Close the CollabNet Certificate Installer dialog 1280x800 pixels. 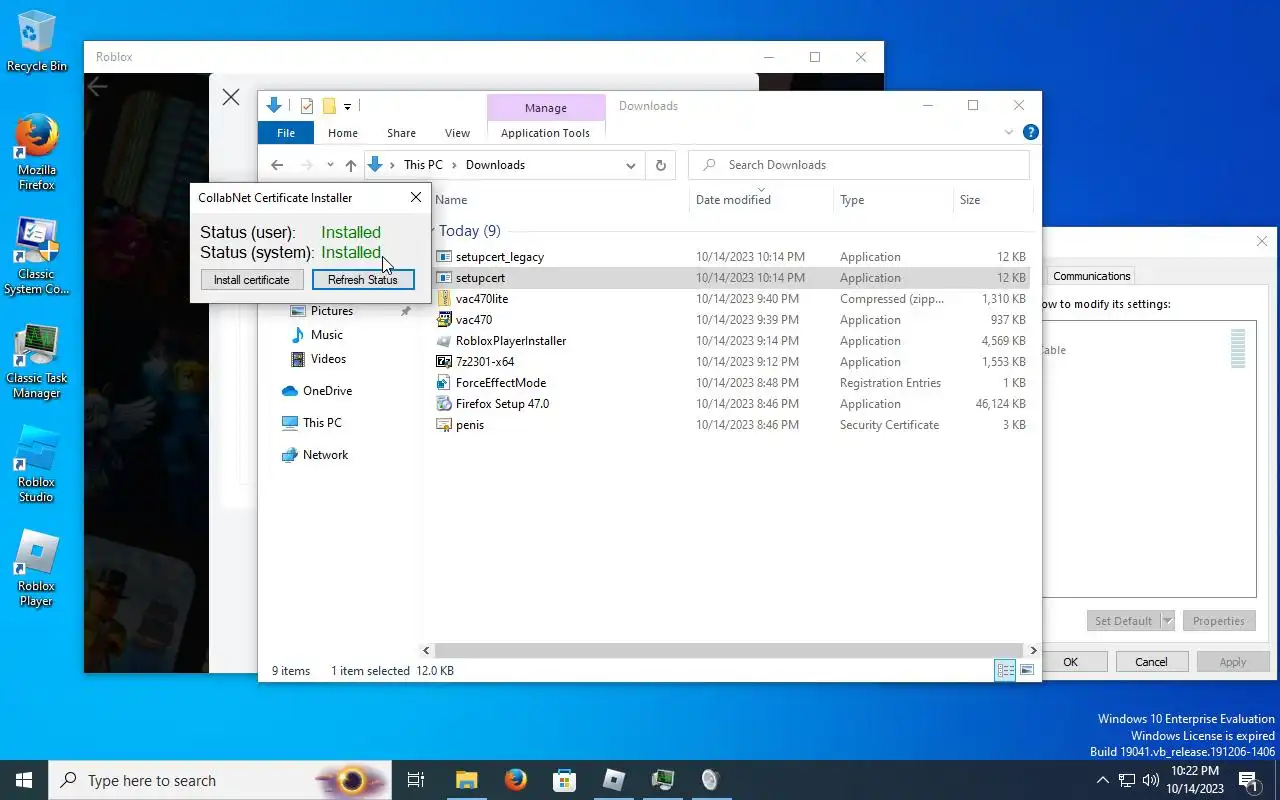(416, 198)
